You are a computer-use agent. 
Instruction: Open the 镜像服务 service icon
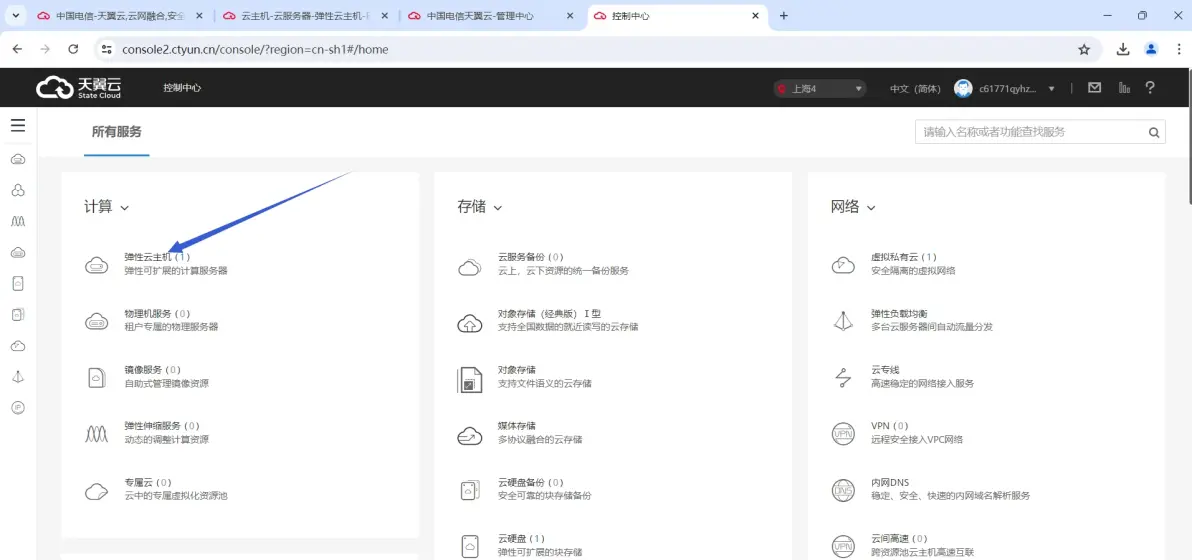tap(97, 377)
